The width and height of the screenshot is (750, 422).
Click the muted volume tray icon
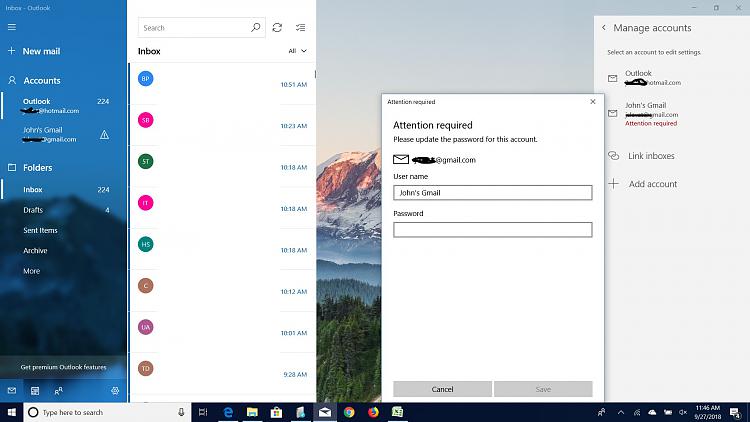(683, 412)
